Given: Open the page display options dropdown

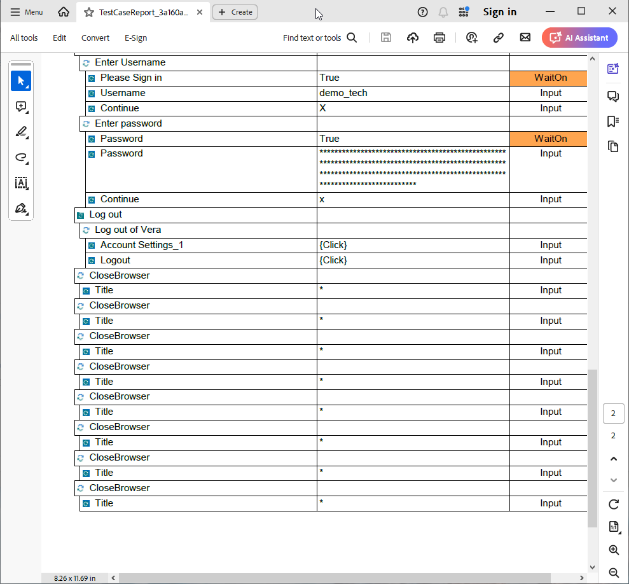Looking at the screenshot, I should pos(613,527).
